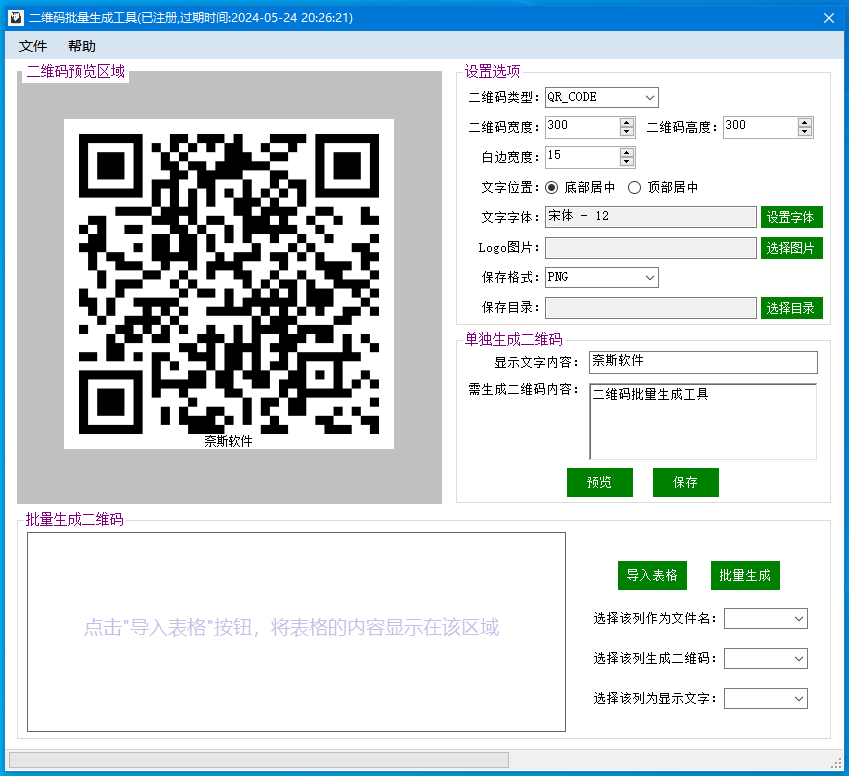Click the 二维码高度 input field

761,127
